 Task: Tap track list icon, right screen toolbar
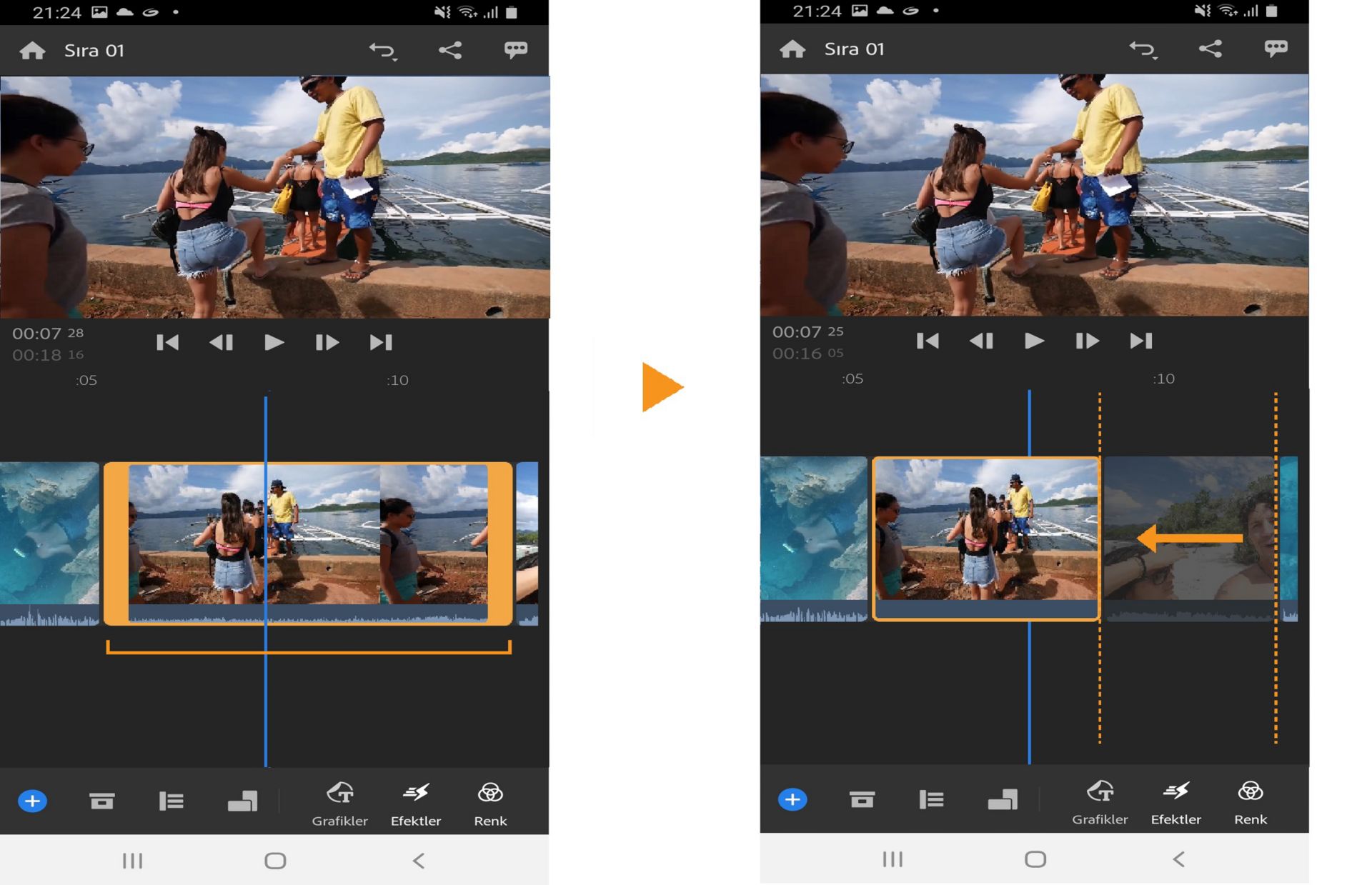(x=931, y=799)
